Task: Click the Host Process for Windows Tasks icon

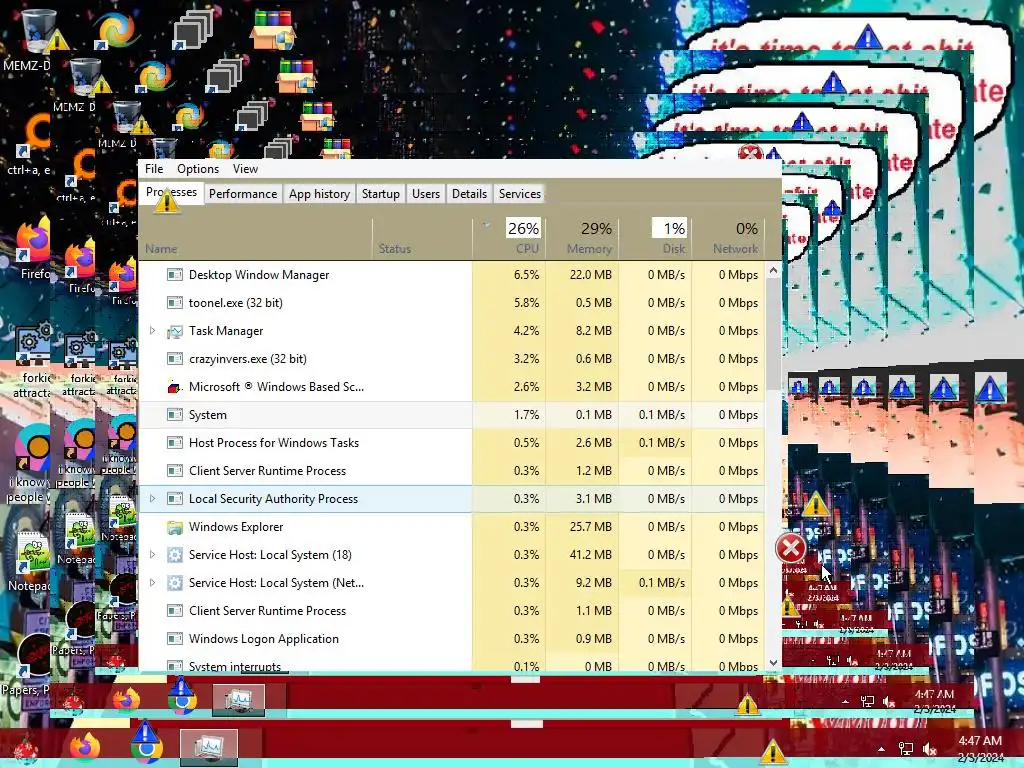Action: pyautogui.click(x=174, y=443)
